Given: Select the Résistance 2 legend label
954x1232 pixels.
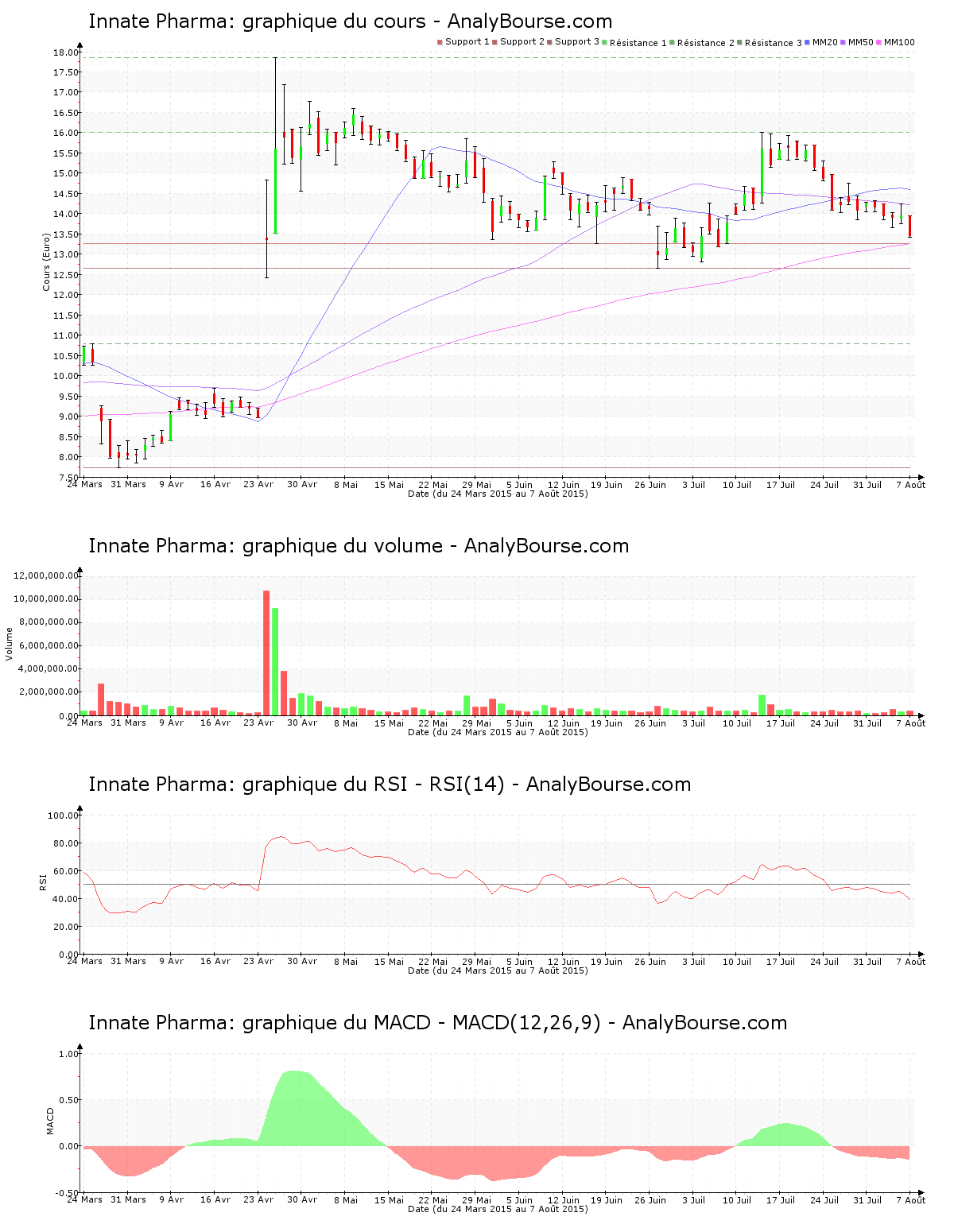Looking at the screenshot, I should pos(706,43).
